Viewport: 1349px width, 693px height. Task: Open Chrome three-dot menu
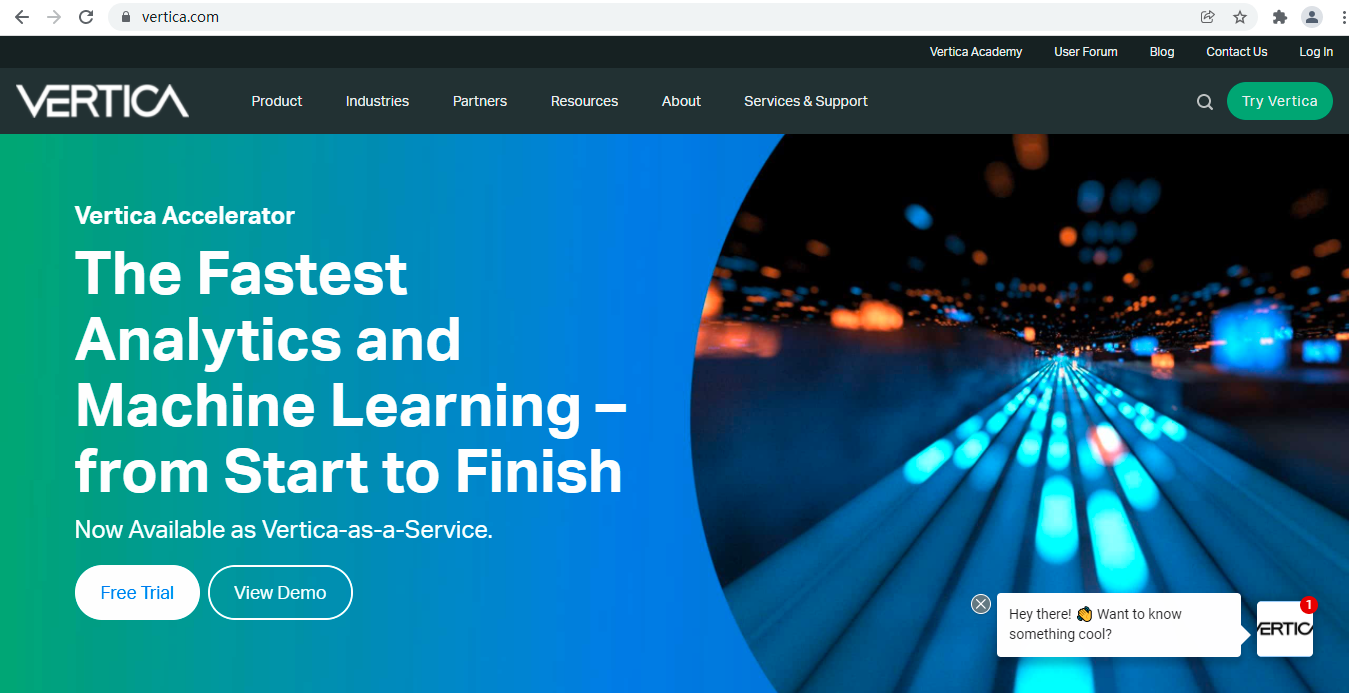pos(1341,17)
